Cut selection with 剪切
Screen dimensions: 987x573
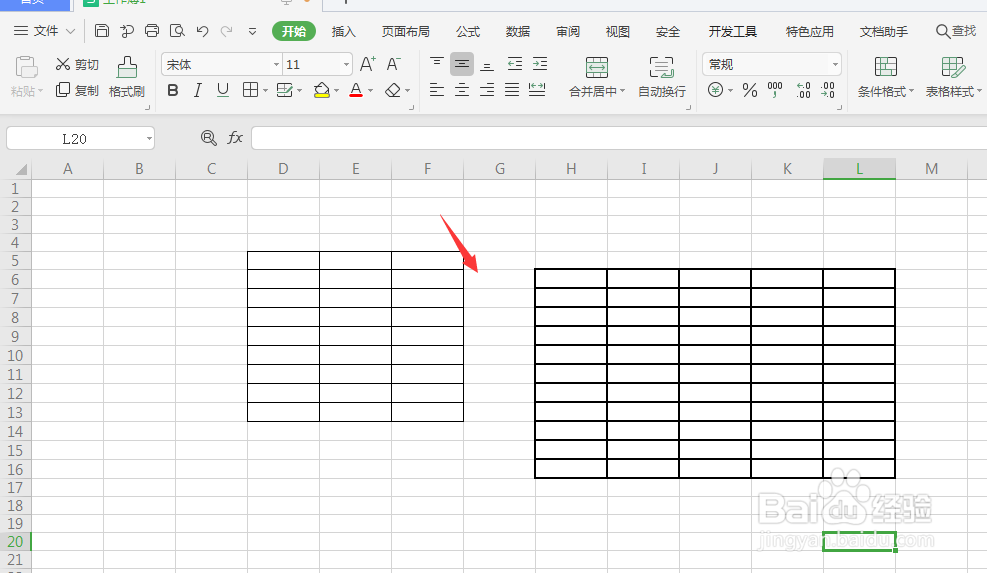pyautogui.click(x=77, y=64)
